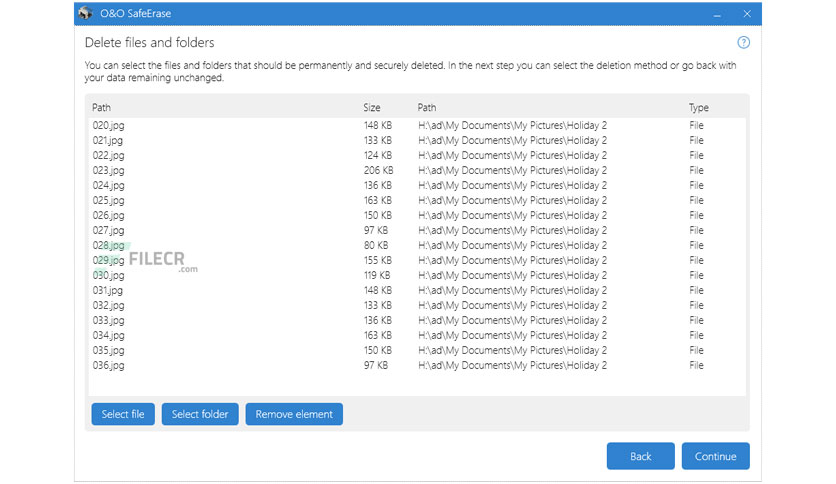Select file 033.jpg in the list

pyautogui.click(x=108, y=320)
